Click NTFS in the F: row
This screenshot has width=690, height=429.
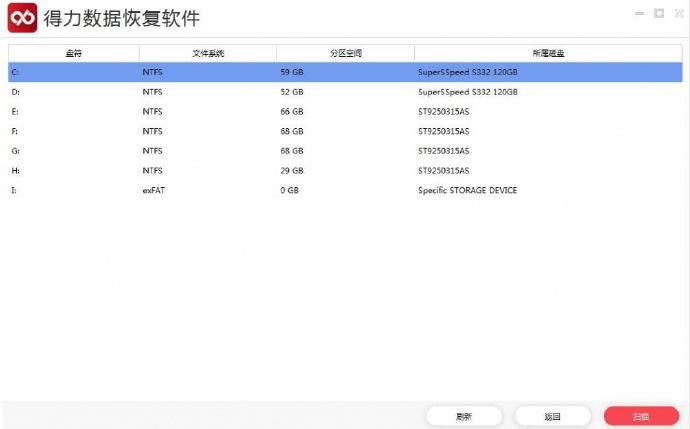(x=152, y=131)
